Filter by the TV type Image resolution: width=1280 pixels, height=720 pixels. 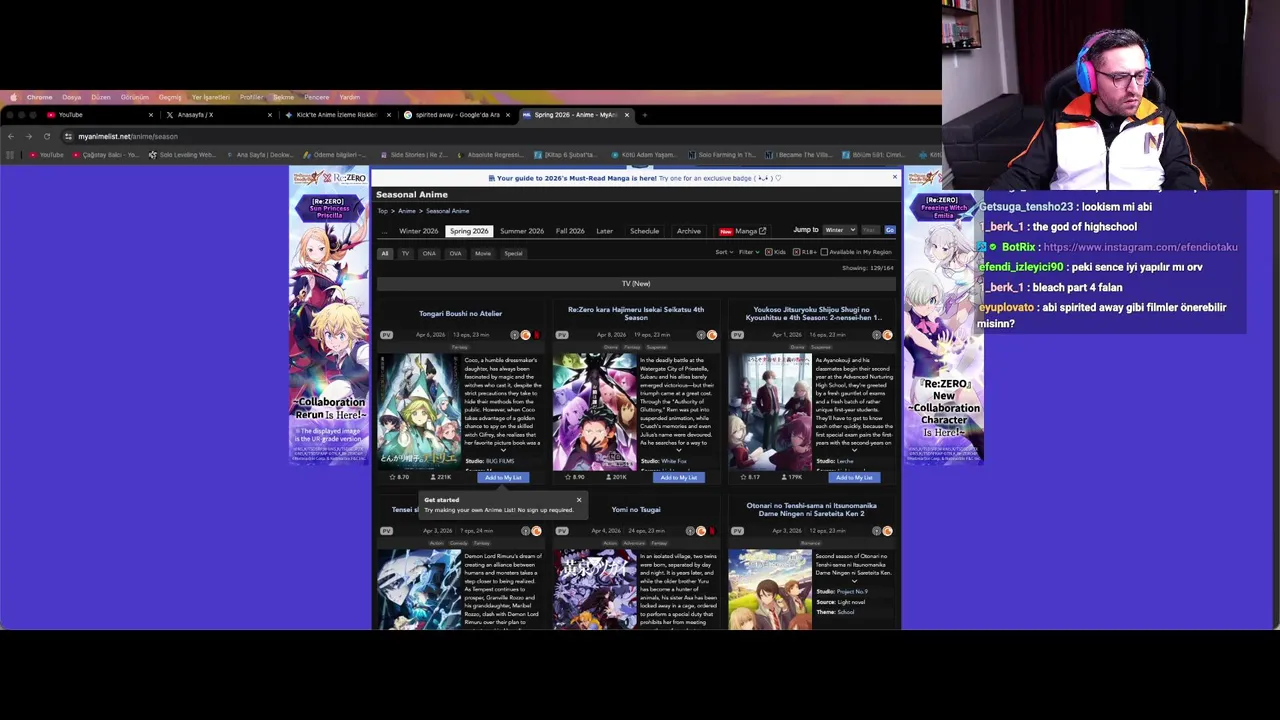405,253
